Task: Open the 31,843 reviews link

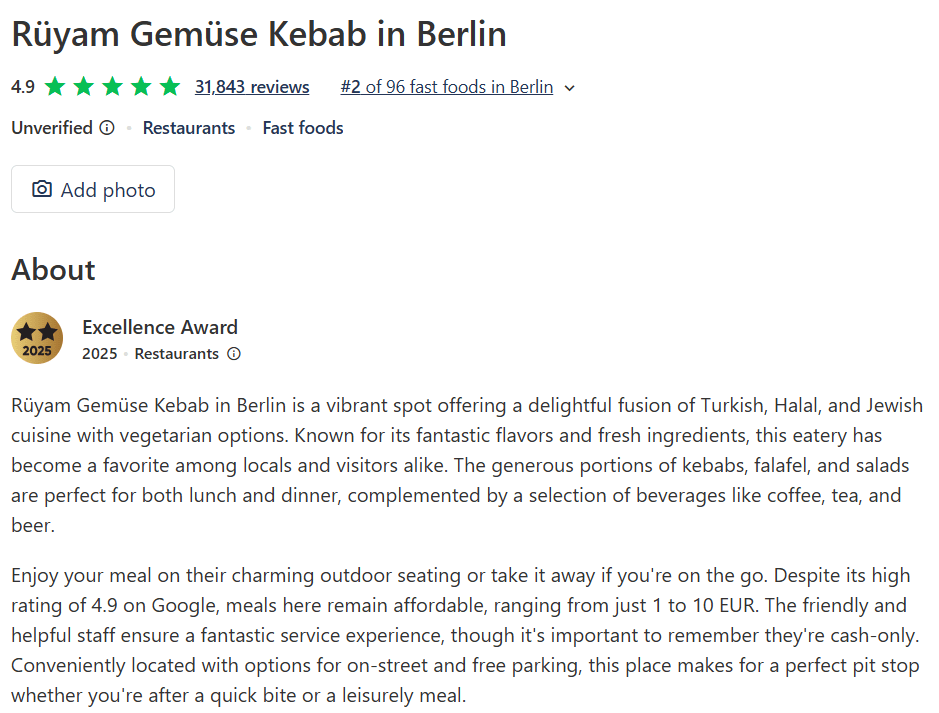Action: [252, 87]
